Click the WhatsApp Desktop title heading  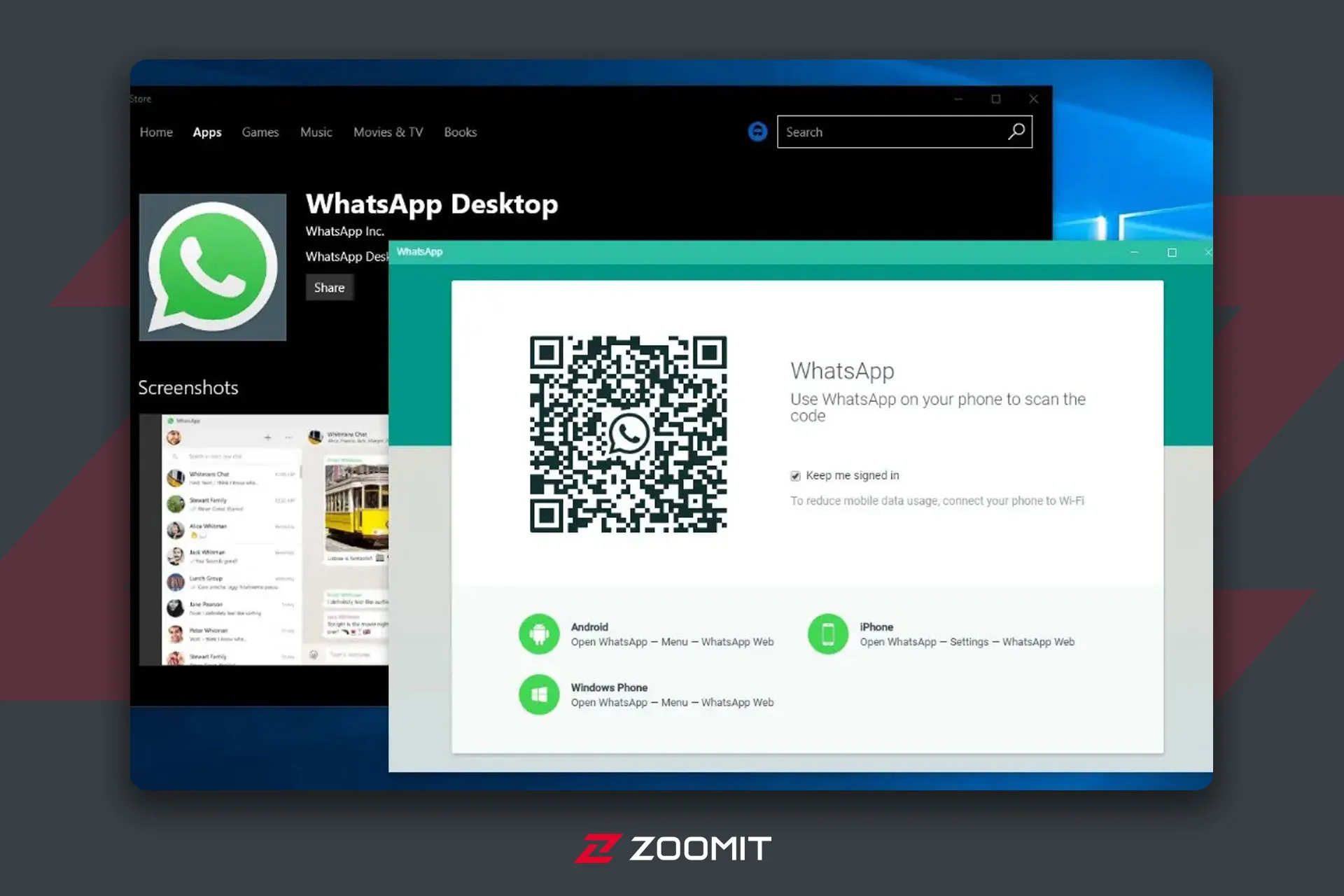(432, 204)
